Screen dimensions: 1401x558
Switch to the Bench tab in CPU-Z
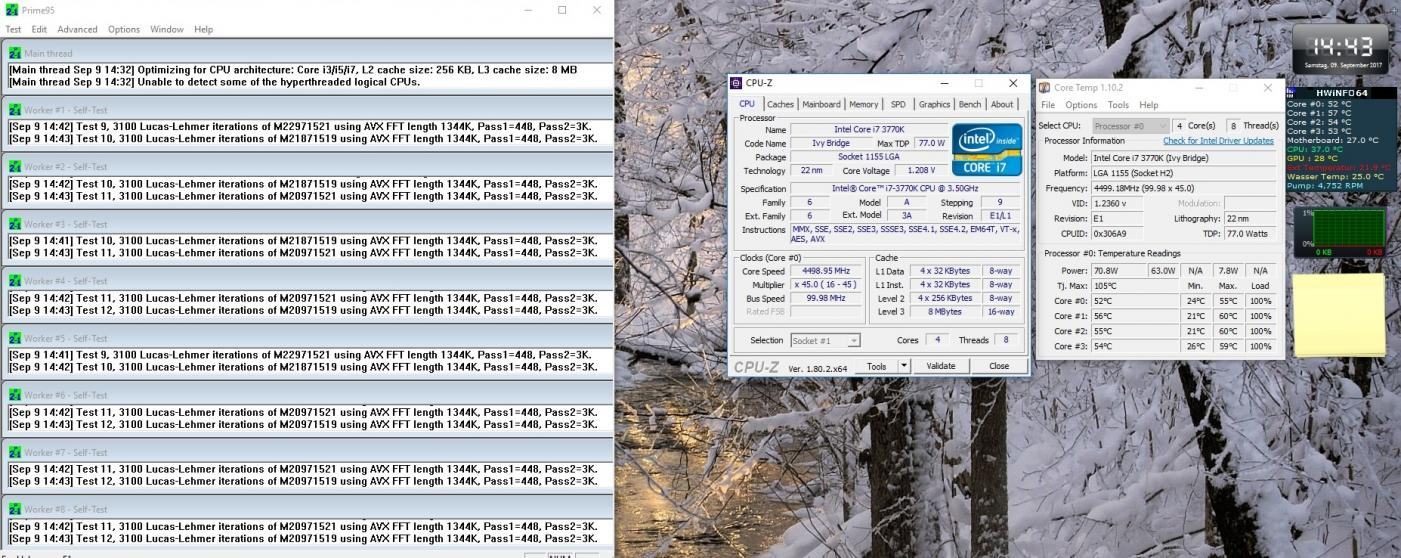tap(970, 104)
